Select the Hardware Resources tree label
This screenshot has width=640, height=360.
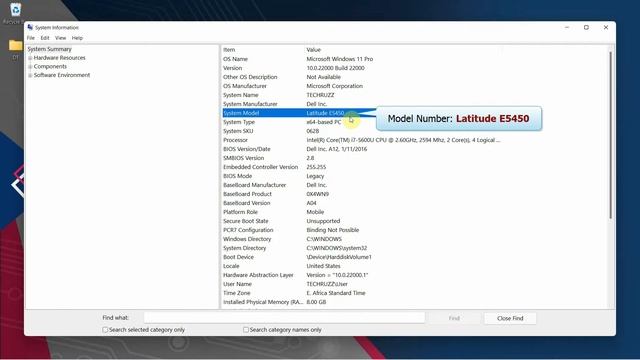60,58
